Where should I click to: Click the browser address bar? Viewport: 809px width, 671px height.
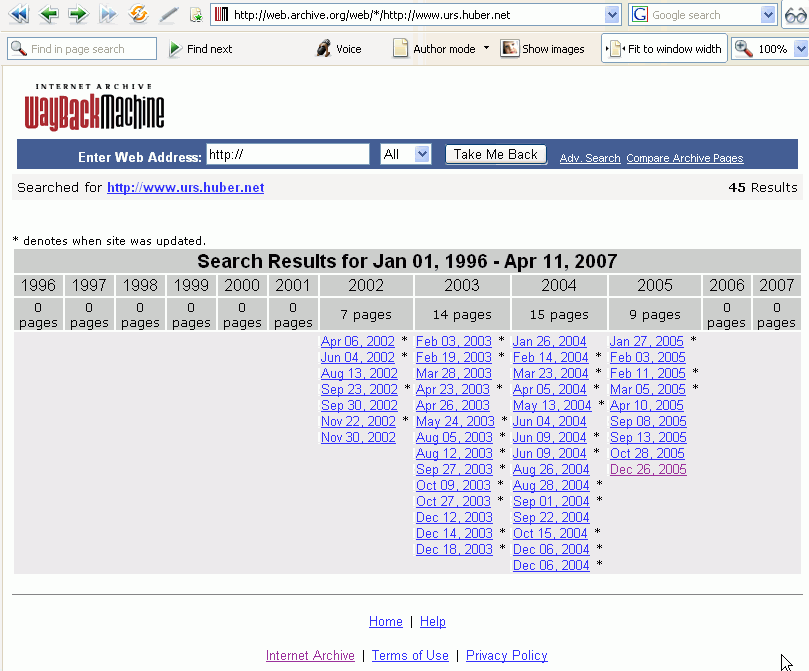click(x=418, y=14)
